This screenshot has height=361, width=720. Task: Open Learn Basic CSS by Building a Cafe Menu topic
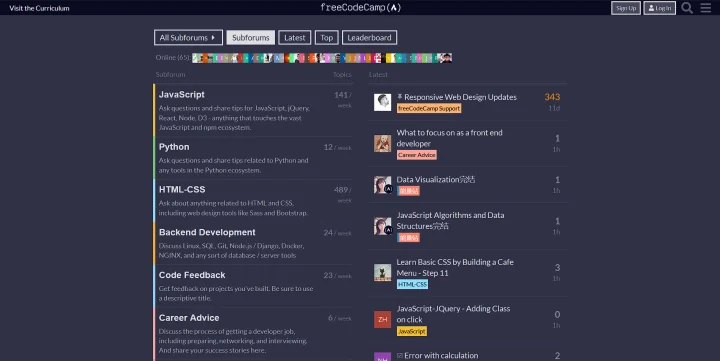click(455, 267)
